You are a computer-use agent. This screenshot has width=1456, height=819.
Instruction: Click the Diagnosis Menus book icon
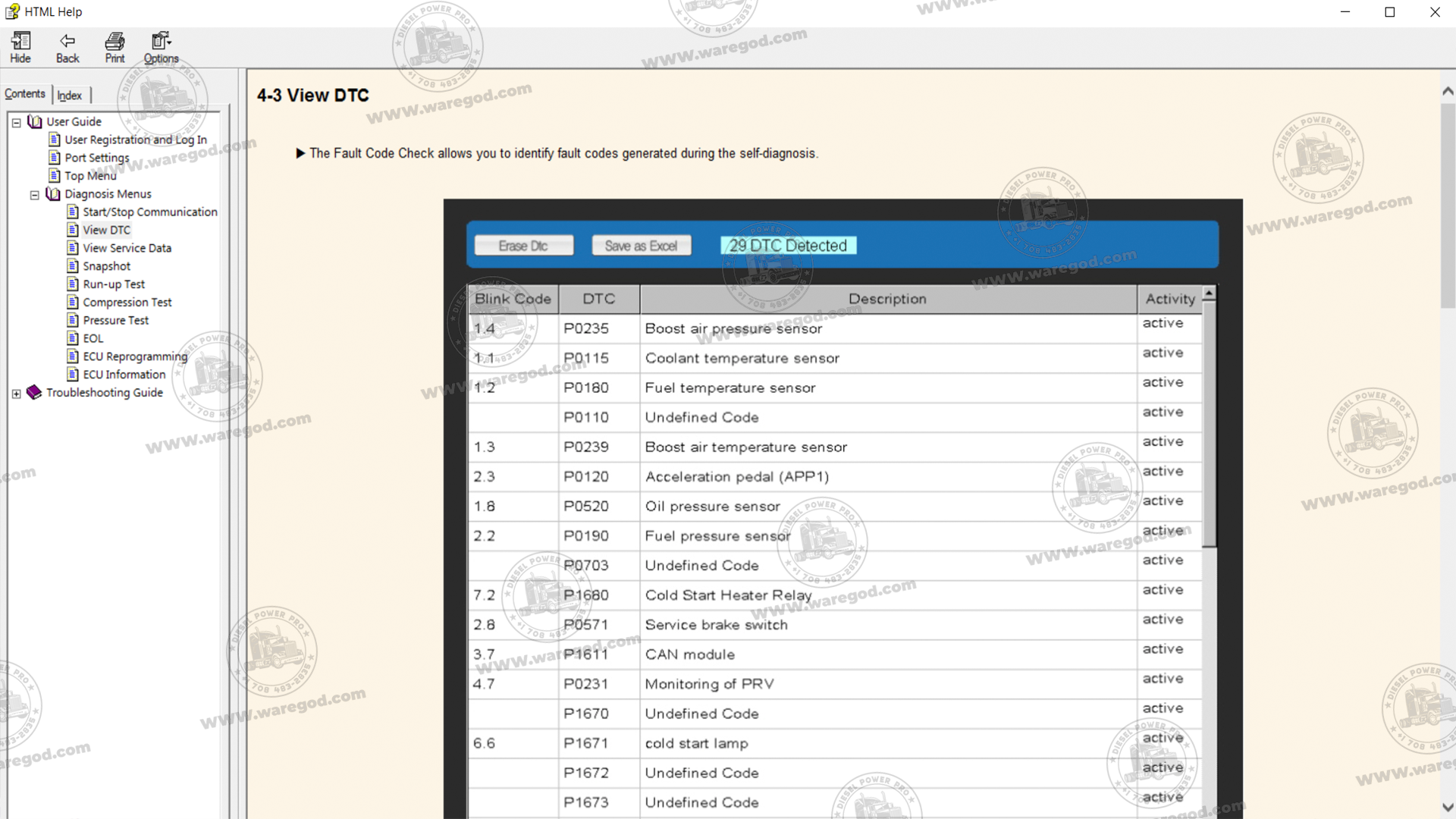tap(53, 194)
